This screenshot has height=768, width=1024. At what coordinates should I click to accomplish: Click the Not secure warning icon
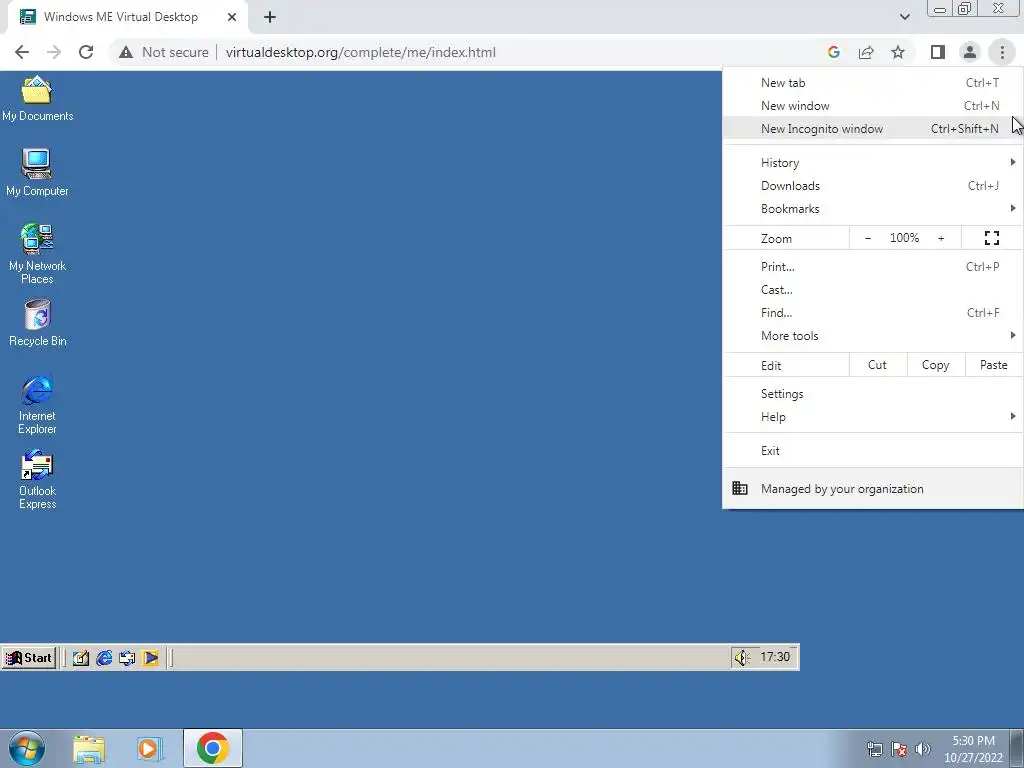pyautogui.click(x=126, y=52)
